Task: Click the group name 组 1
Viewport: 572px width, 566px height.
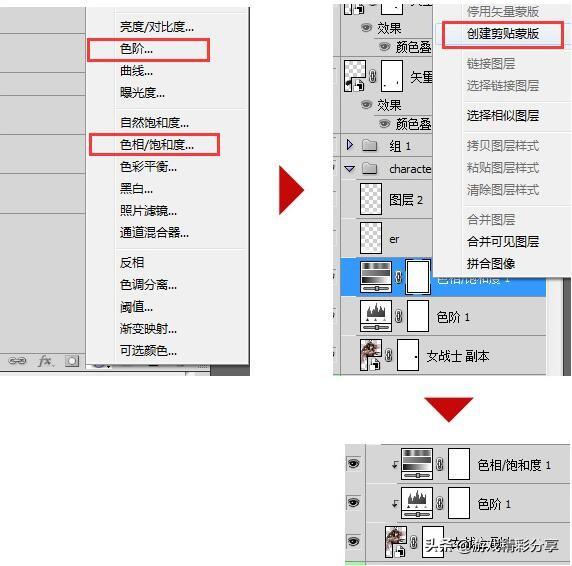Action: click(400, 146)
